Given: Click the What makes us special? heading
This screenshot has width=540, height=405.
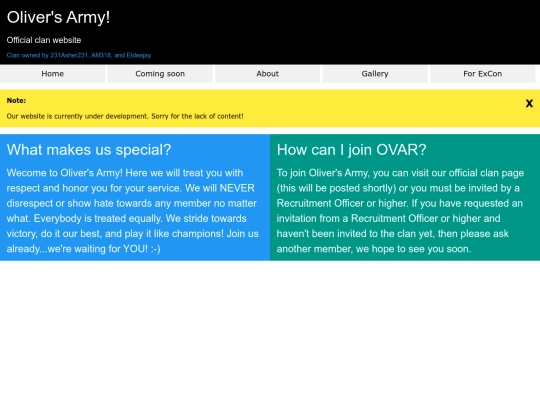Looking at the screenshot, I should [89, 150].
